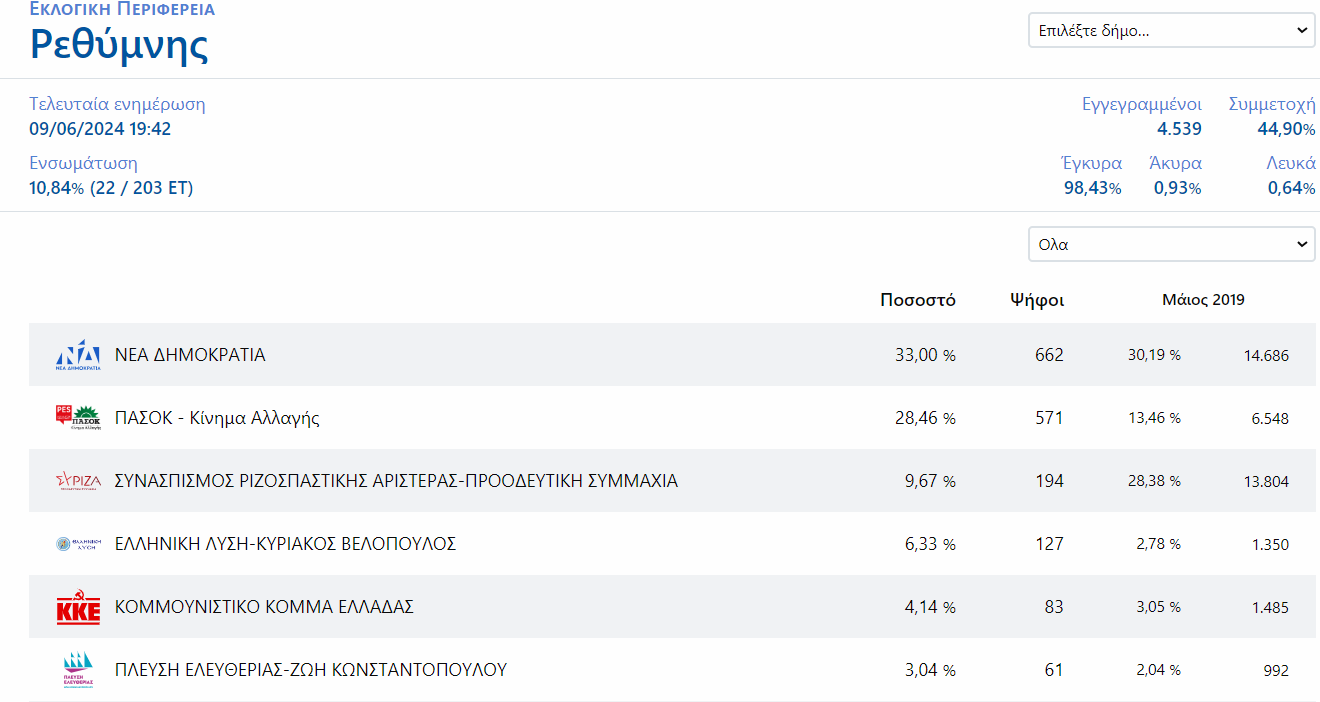This screenshot has height=702, width=1320.
Task: Click the valid votes value 98,43%
Action: pos(1092,188)
